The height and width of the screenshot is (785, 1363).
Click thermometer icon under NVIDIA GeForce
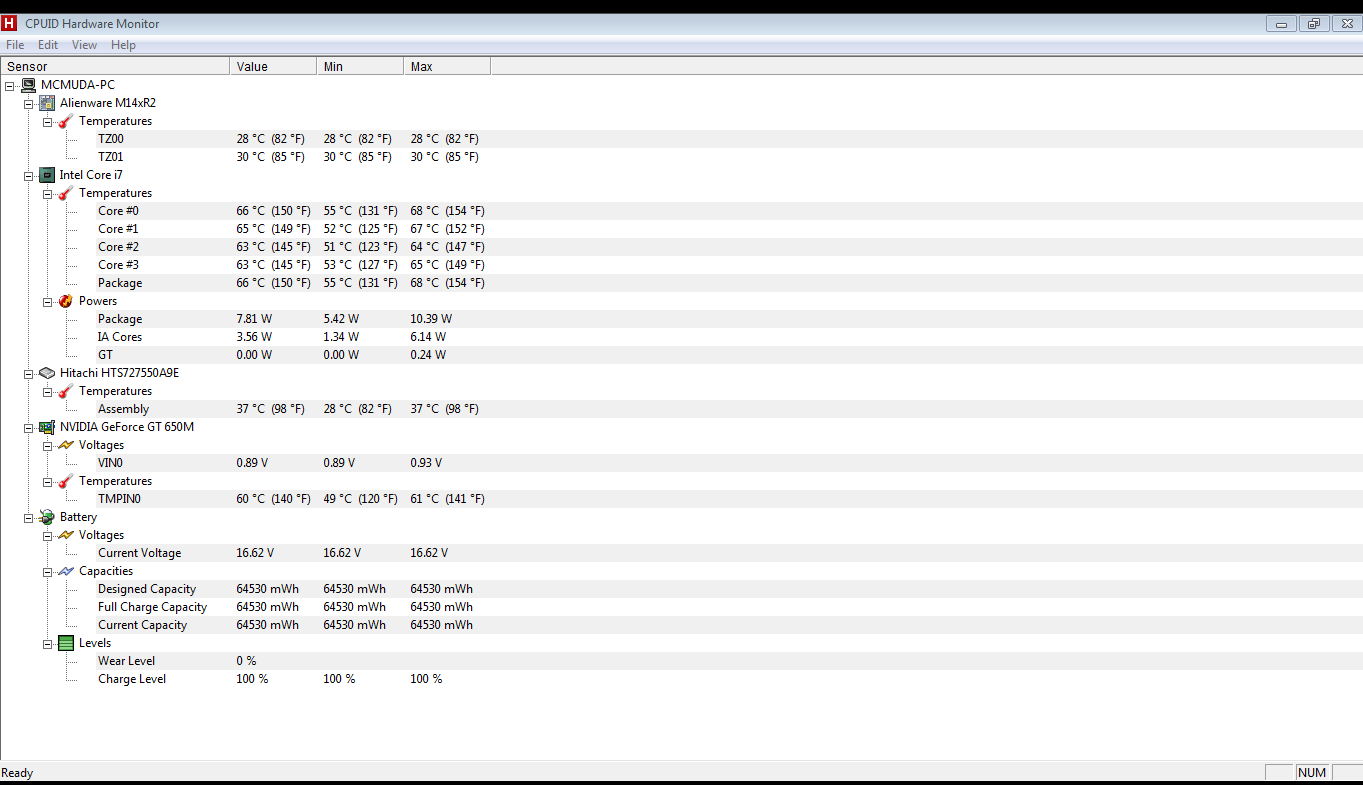(66, 481)
